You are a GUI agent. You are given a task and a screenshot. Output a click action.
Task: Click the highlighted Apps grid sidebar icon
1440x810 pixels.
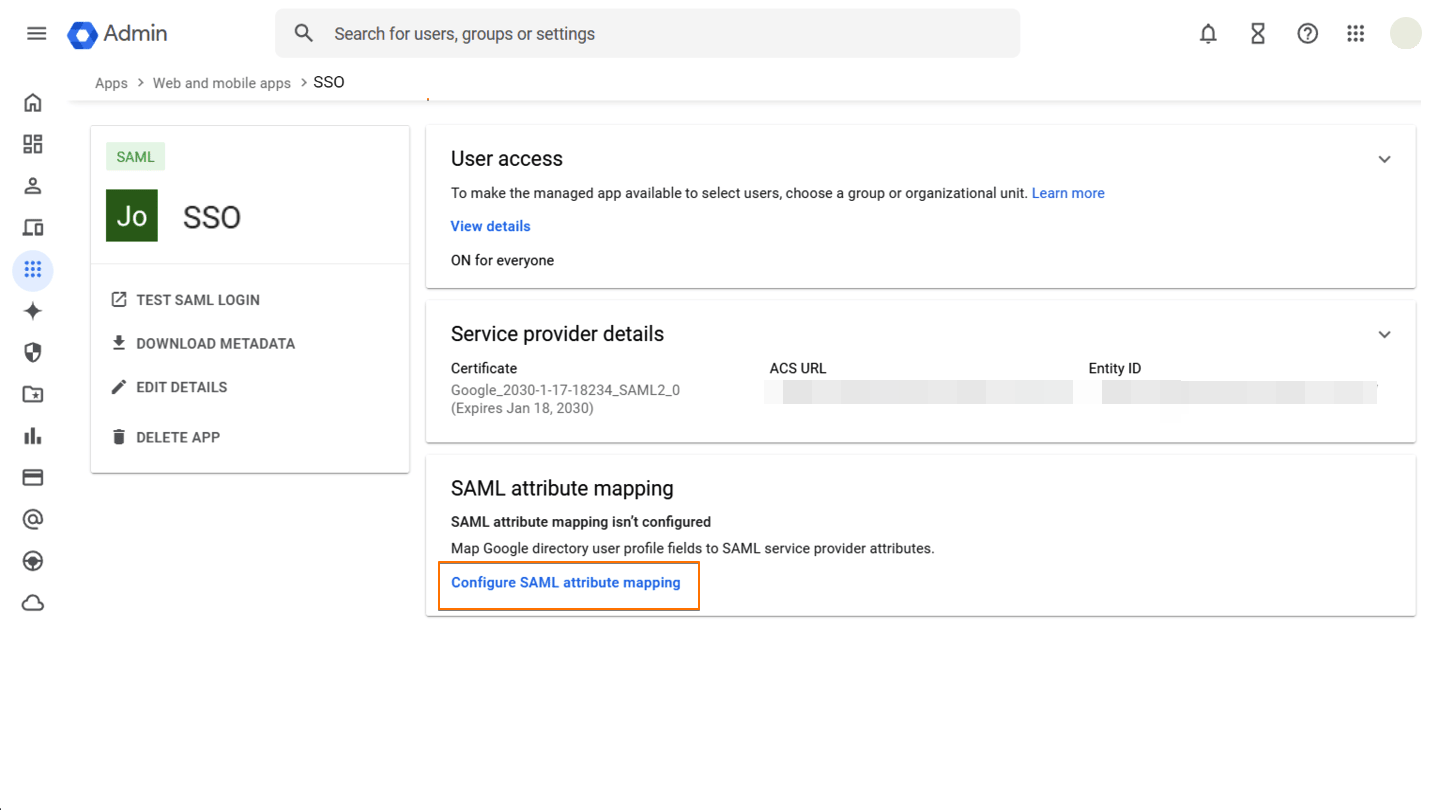click(x=33, y=270)
